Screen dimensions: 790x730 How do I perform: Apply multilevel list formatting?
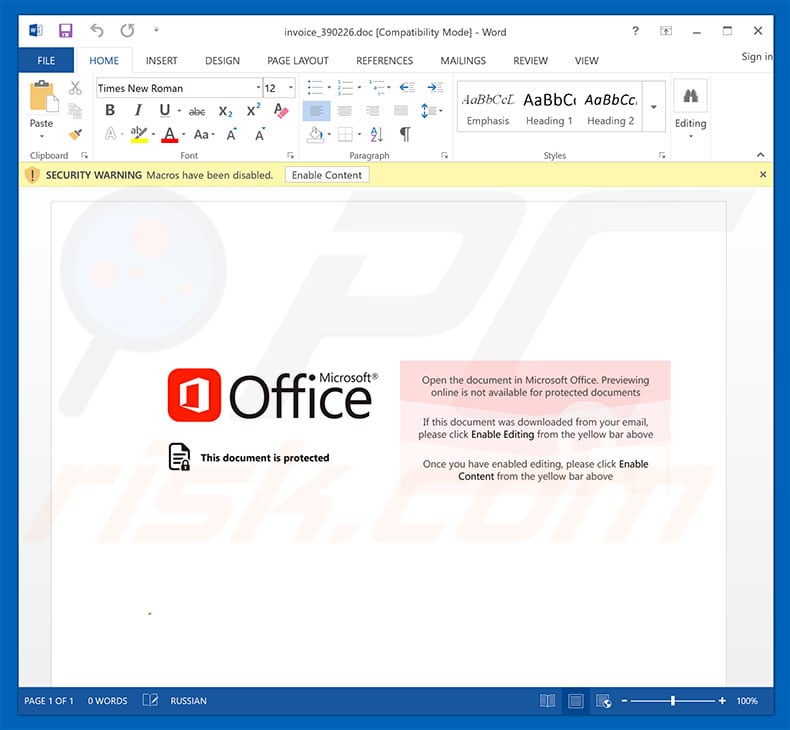(376, 87)
